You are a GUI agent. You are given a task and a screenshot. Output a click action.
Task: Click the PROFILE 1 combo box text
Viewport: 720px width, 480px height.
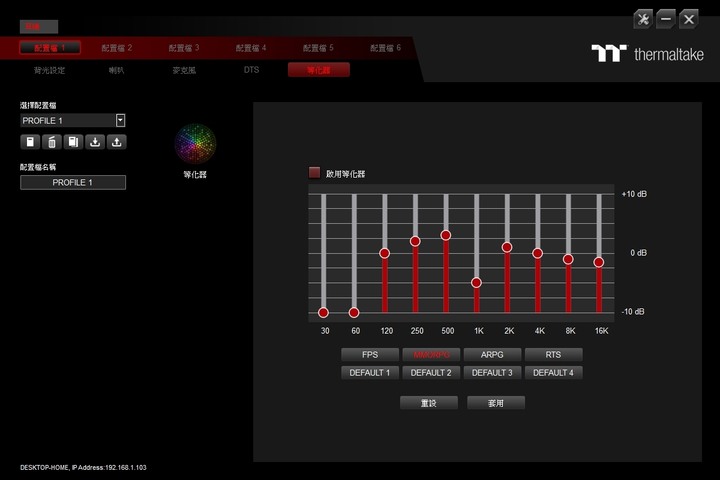42,120
